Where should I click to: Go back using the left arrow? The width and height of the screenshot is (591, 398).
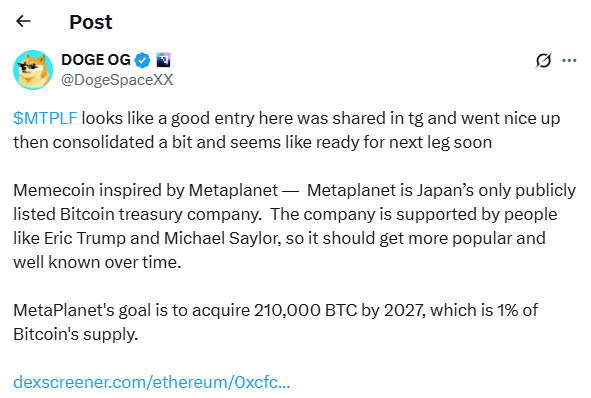23,21
